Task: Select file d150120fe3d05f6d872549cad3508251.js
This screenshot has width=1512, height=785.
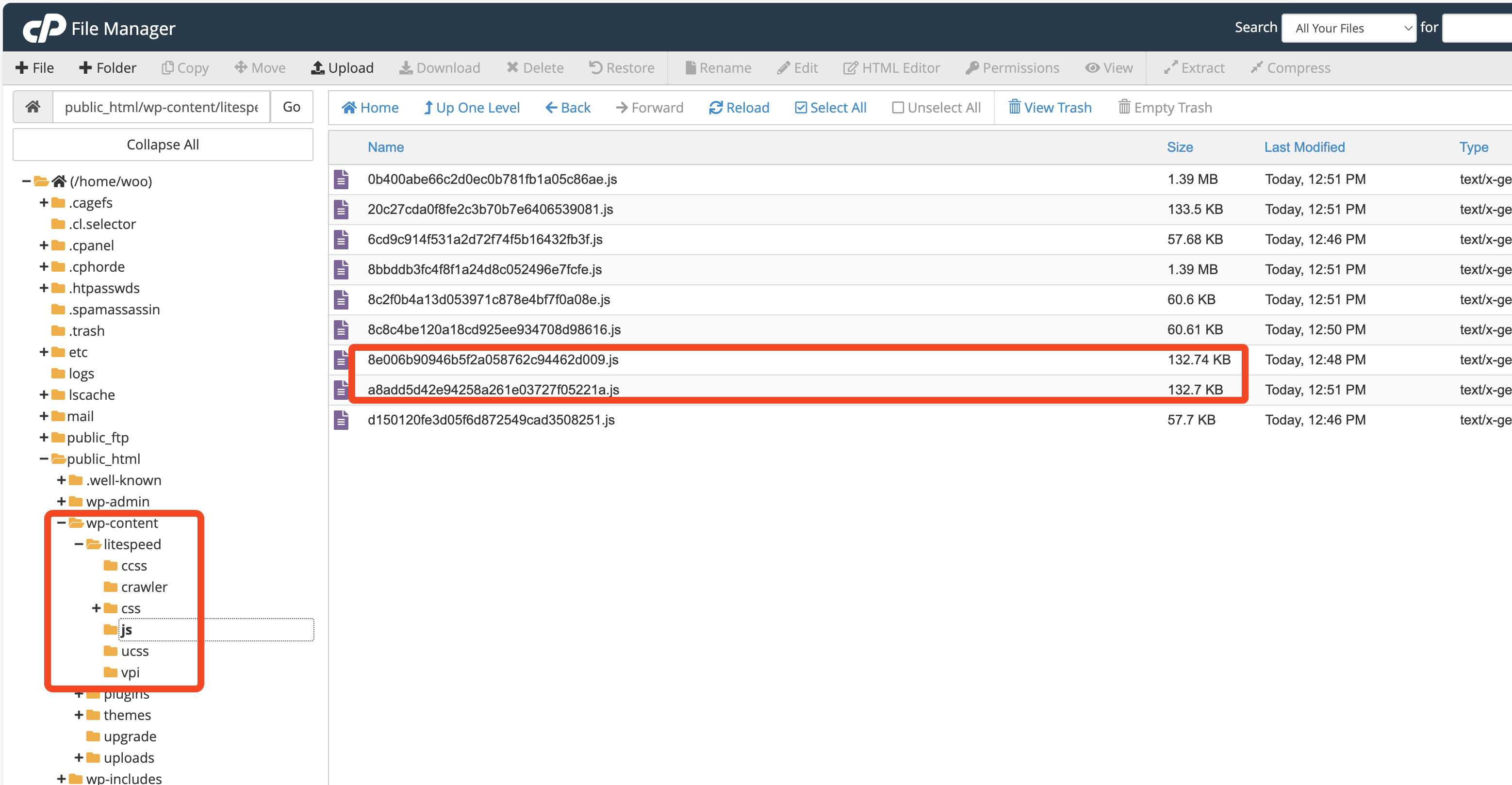Action: (491, 420)
